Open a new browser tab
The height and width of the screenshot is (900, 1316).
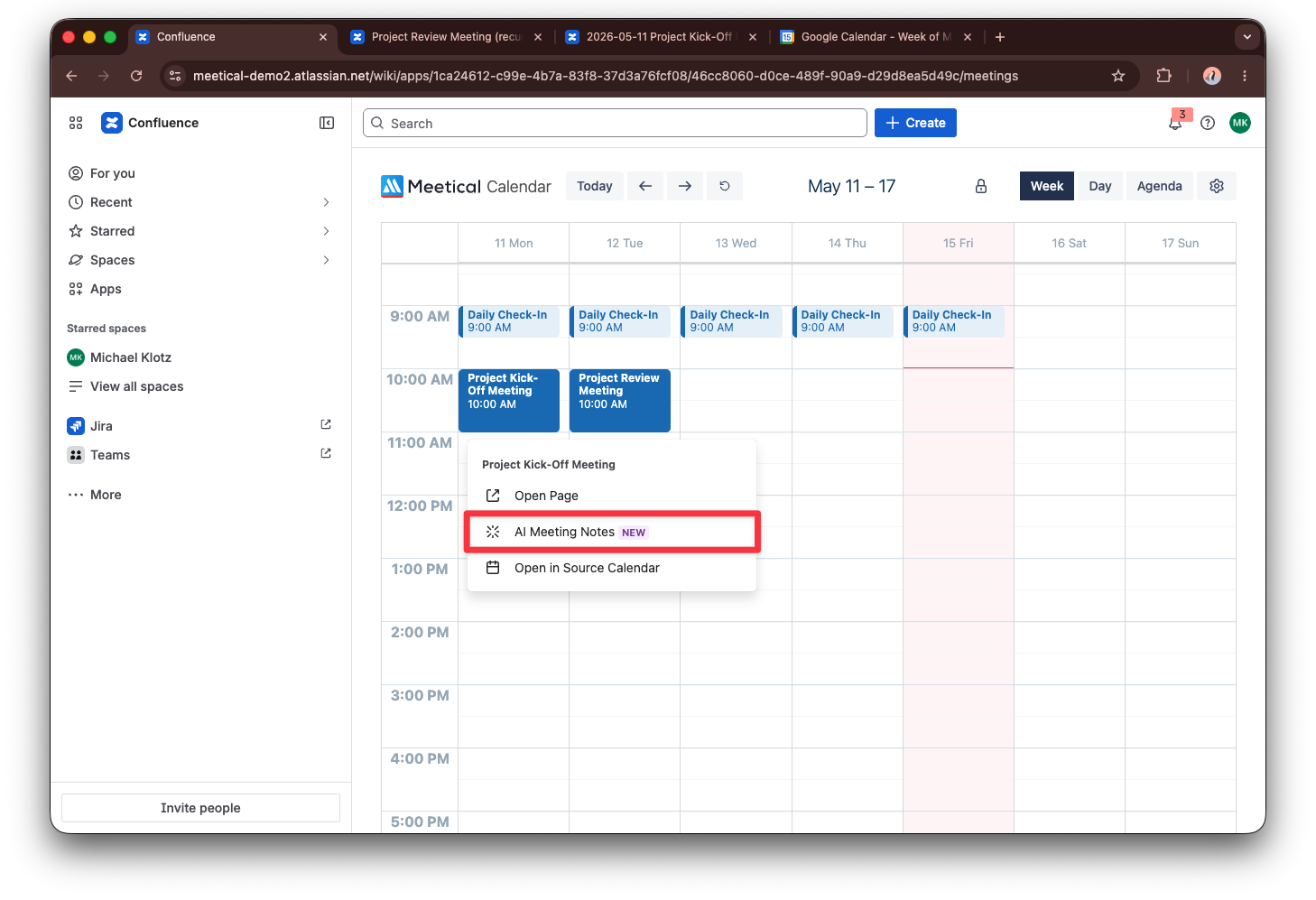[x=1000, y=37]
